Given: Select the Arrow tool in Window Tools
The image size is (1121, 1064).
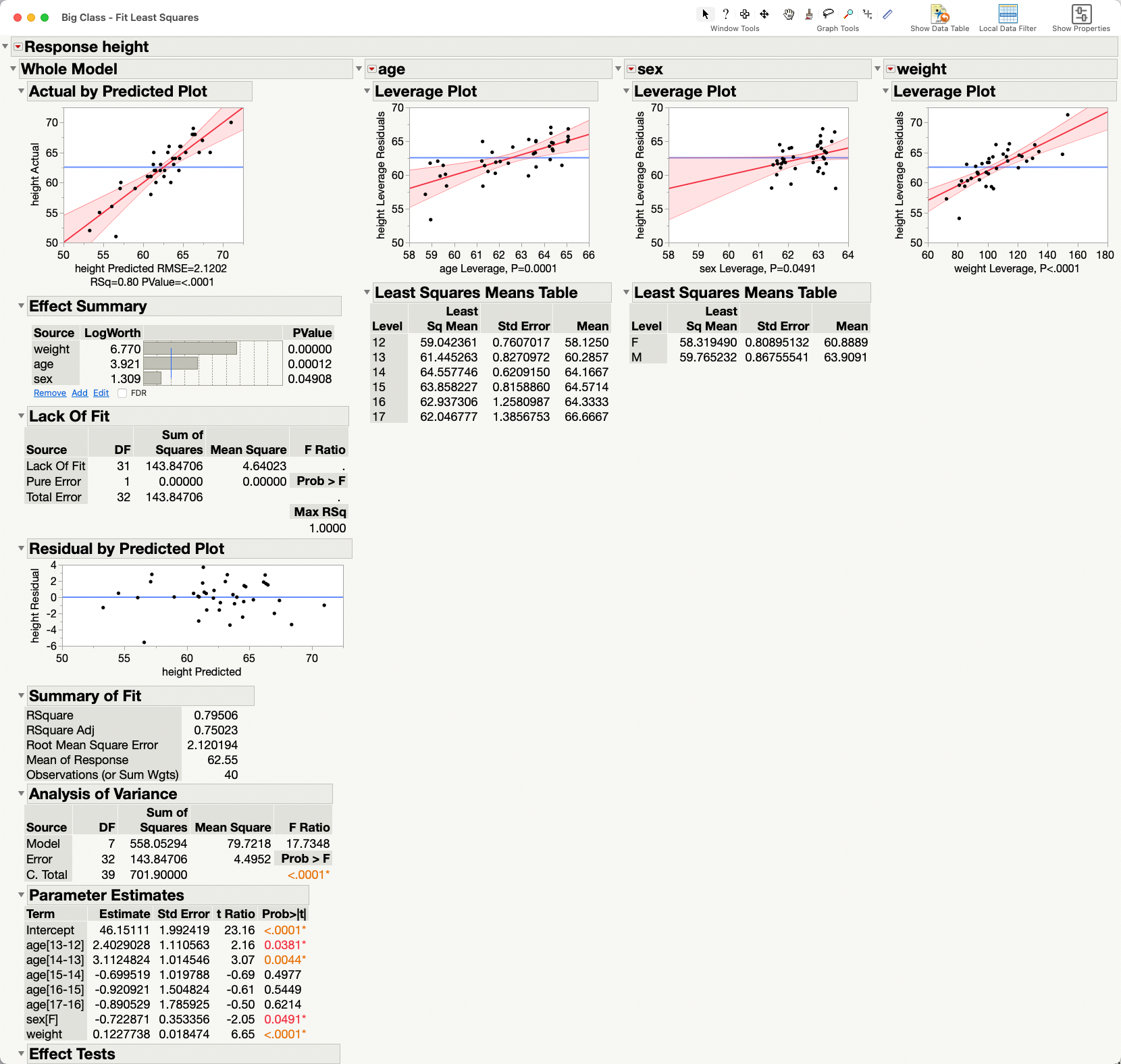Looking at the screenshot, I should coord(705,14).
